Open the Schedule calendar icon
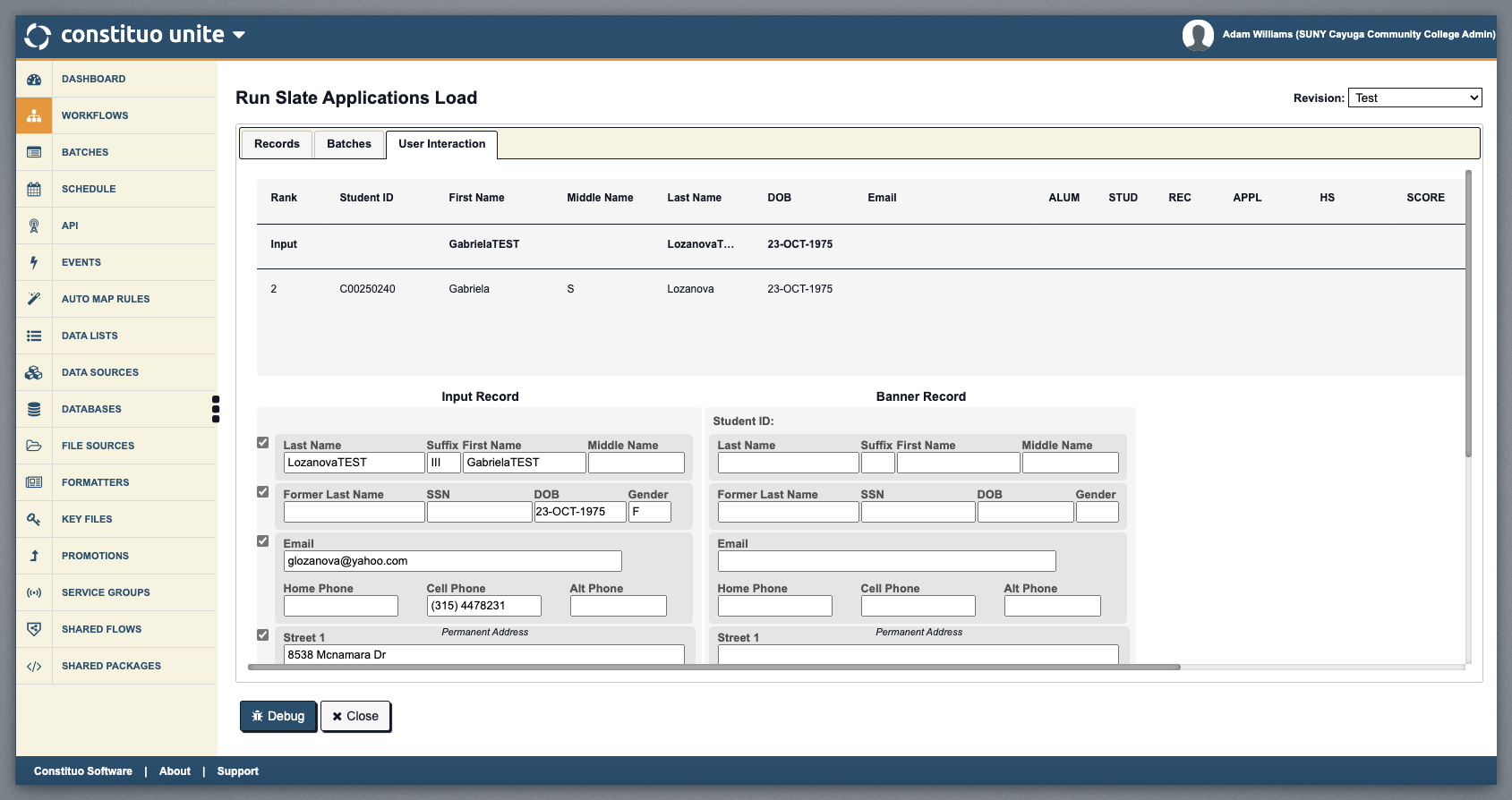The width and height of the screenshot is (1512, 800). pyautogui.click(x=34, y=190)
